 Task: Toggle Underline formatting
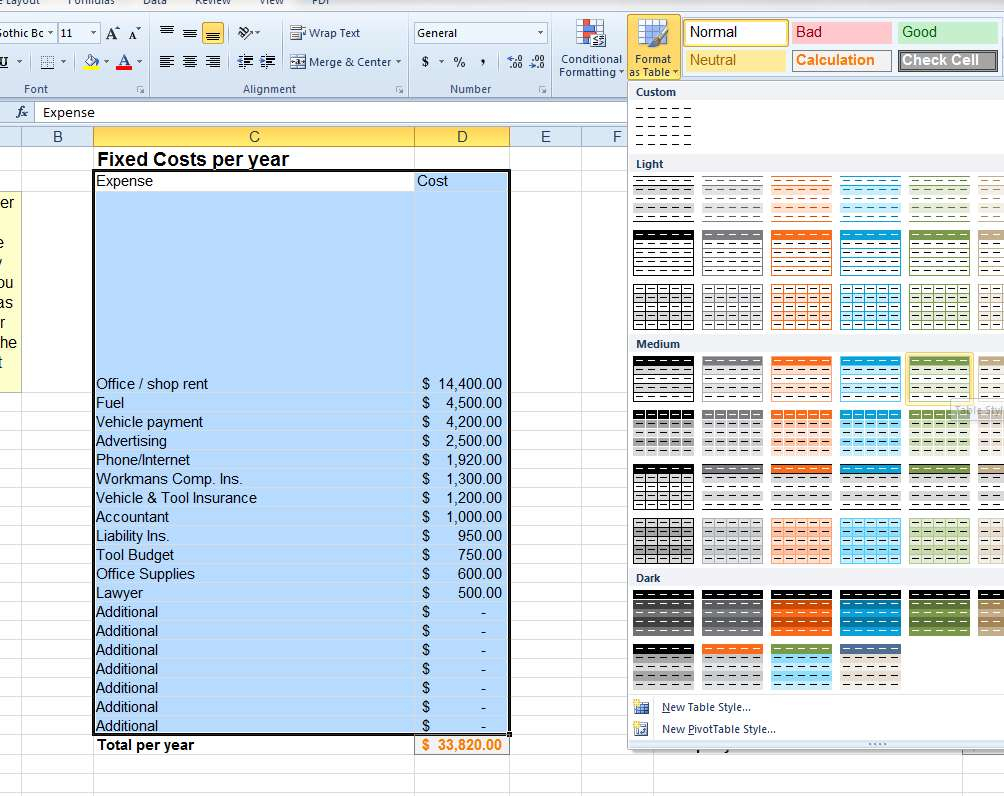click(x=6, y=62)
